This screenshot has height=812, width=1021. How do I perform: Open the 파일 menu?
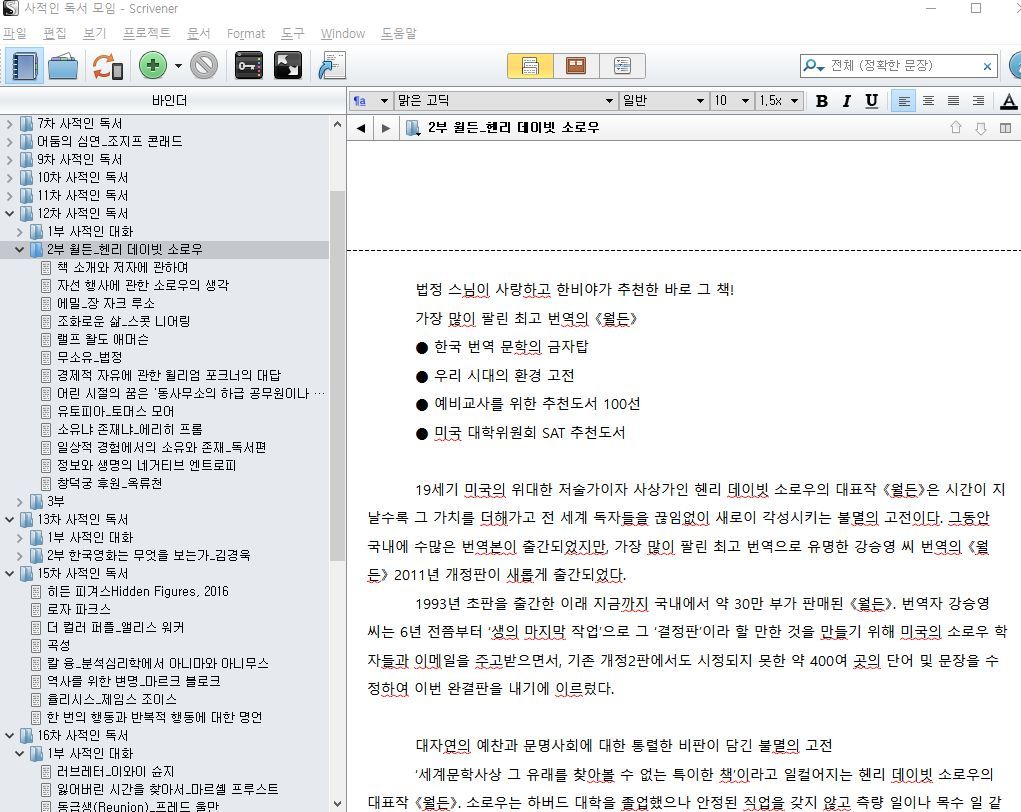coord(14,33)
